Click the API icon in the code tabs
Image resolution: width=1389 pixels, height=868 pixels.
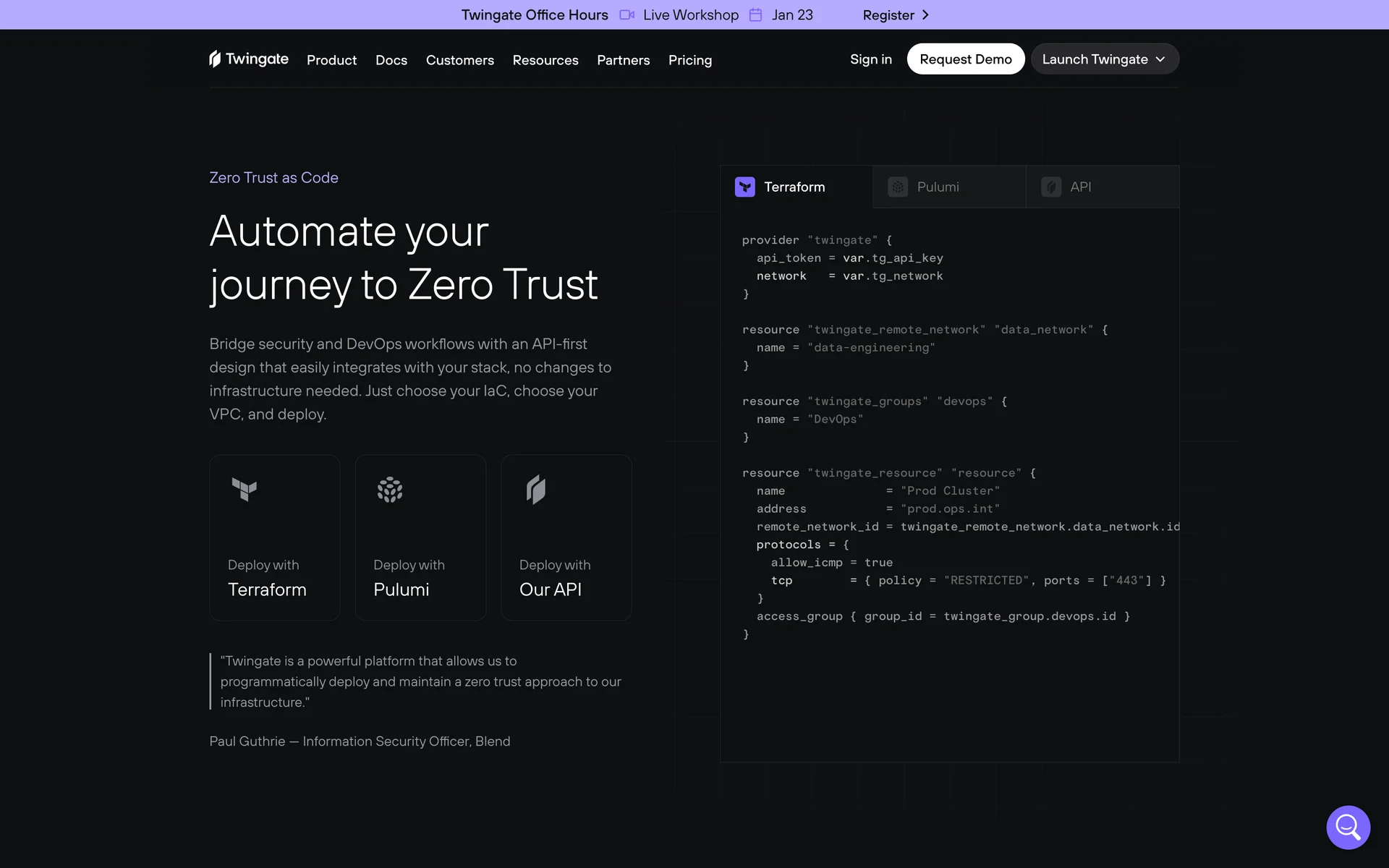[x=1050, y=187]
